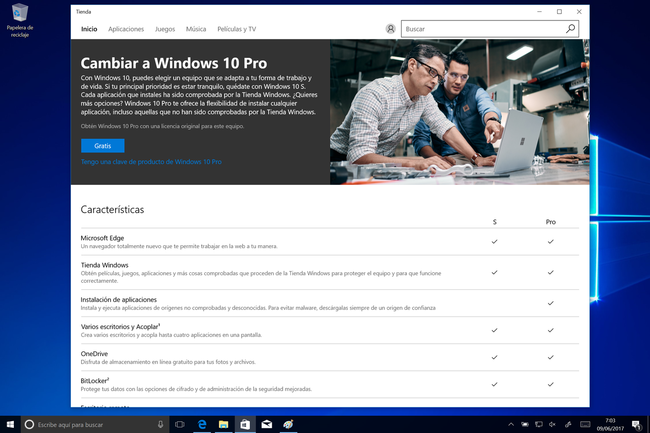The width and height of the screenshot is (650, 433).
Task: Click the taskbar clock and date
Action: point(610,424)
